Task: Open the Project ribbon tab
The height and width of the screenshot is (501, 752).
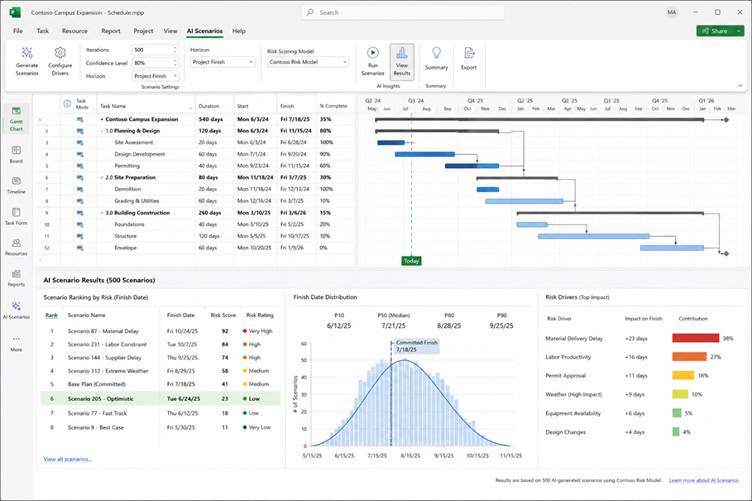Action: 143,31
